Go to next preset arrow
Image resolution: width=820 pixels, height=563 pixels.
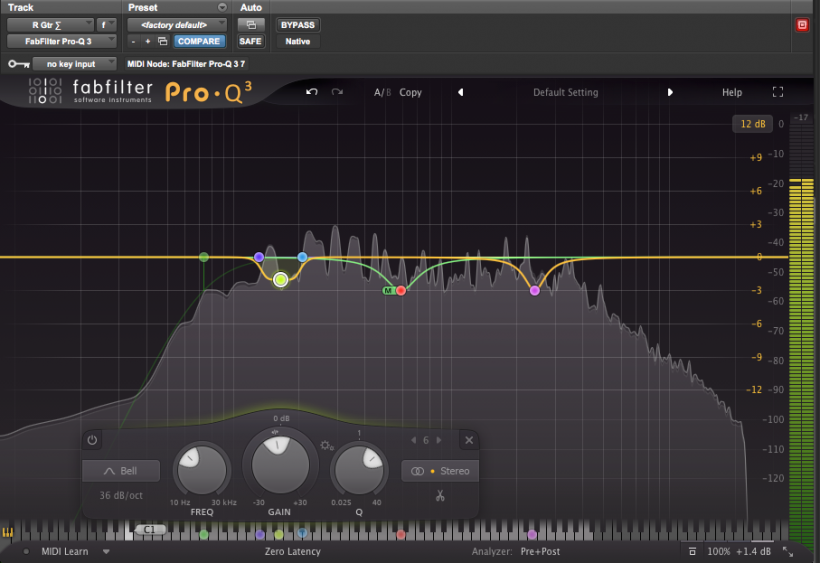670,92
